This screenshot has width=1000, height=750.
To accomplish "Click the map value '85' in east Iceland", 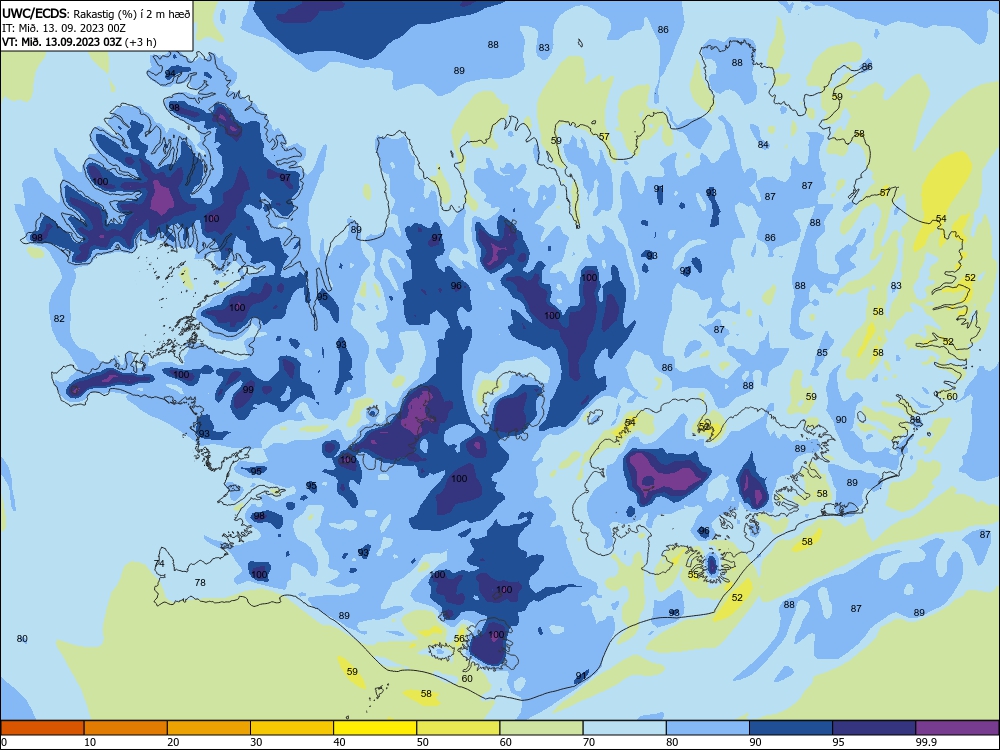I will 822,353.
